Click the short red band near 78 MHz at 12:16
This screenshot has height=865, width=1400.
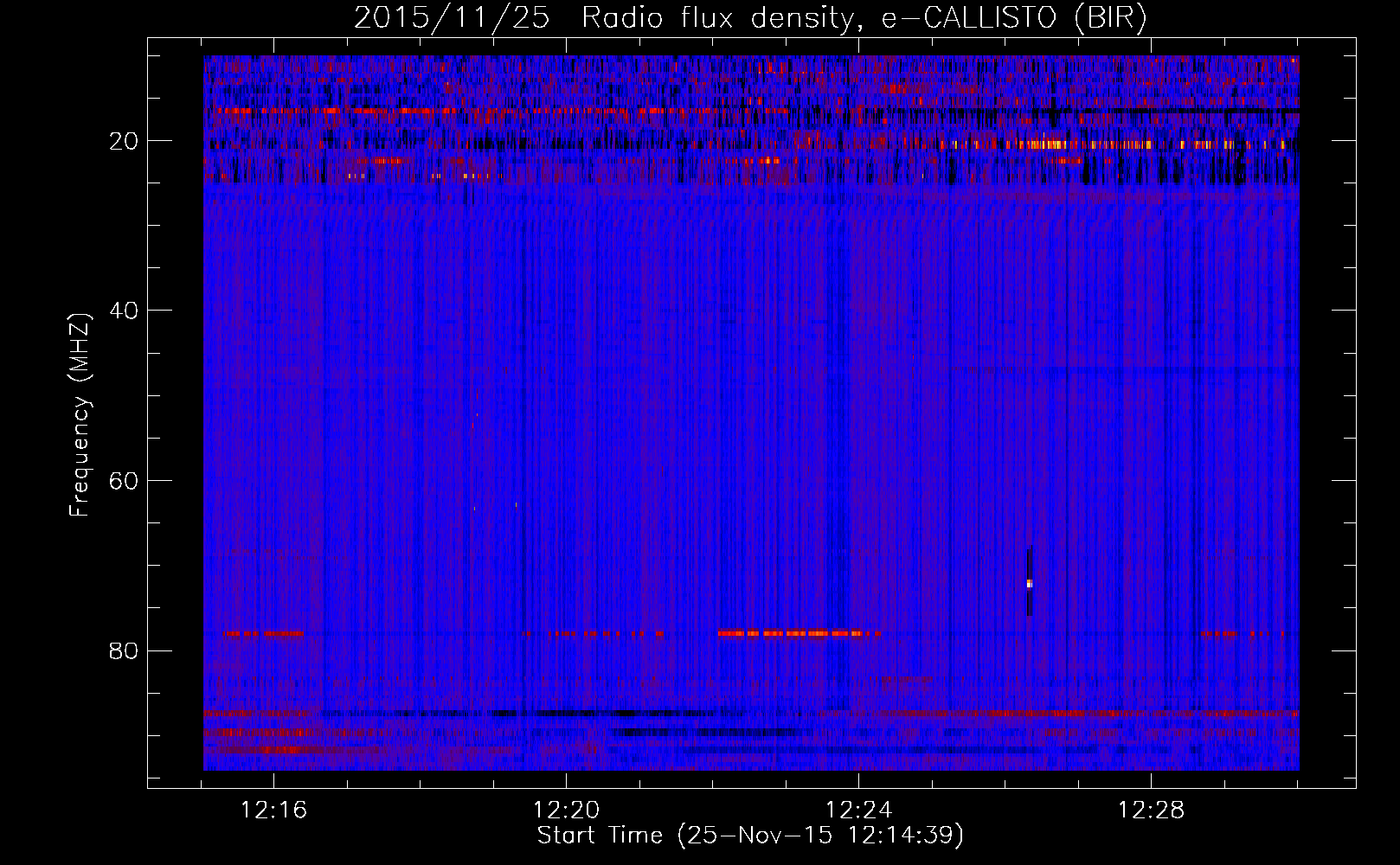tap(264, 634)
